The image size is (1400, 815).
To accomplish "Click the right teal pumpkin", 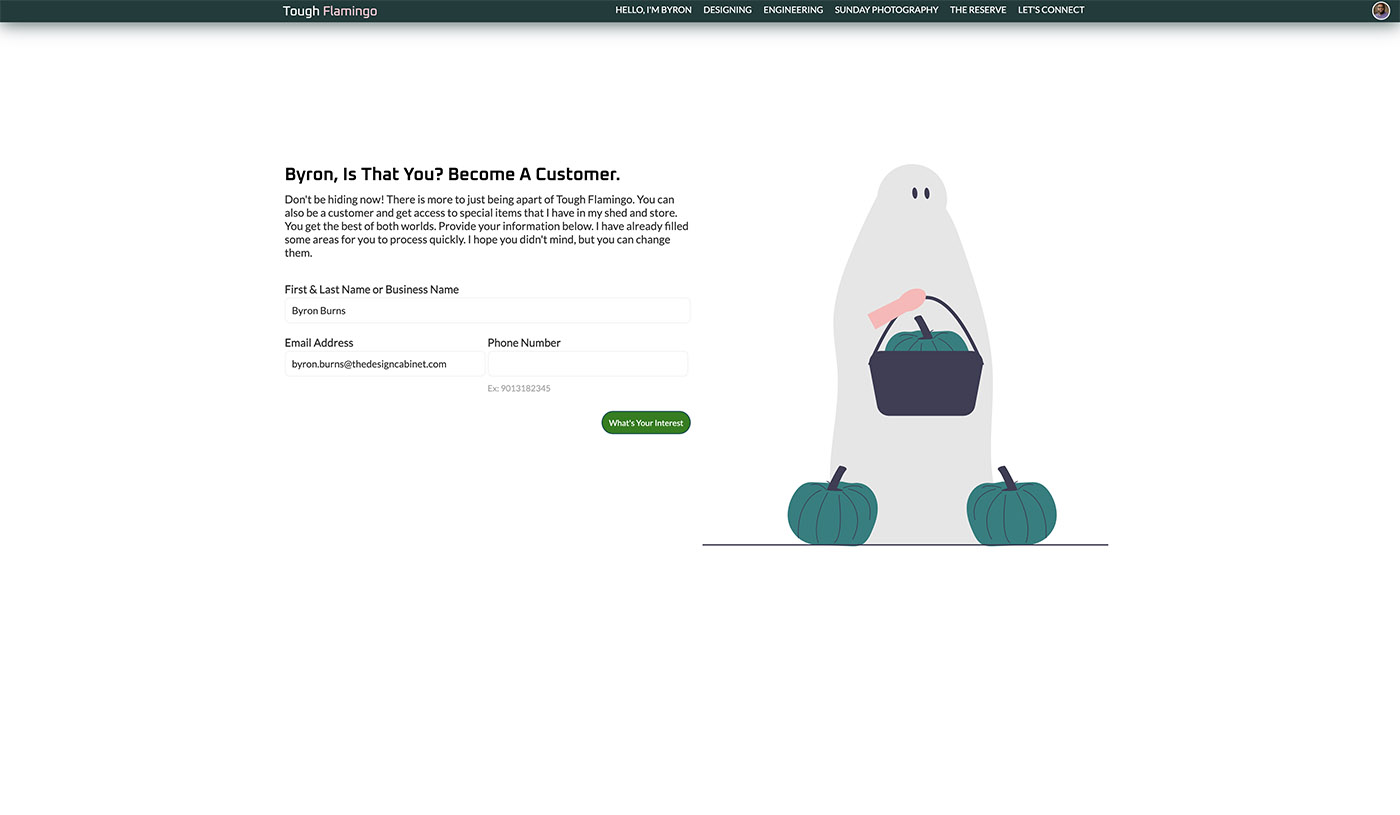I will [1011, 512].
